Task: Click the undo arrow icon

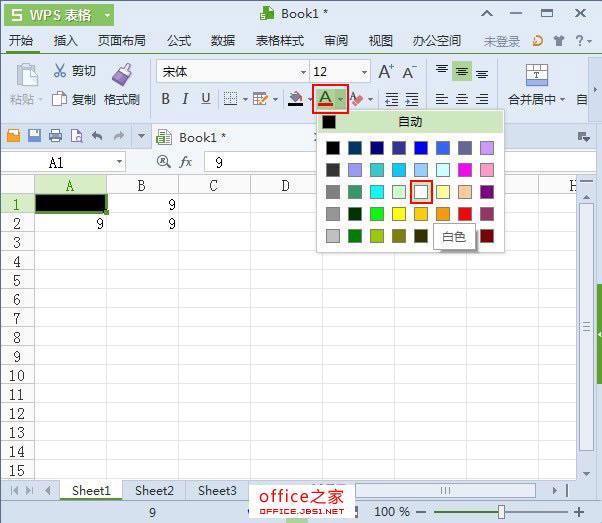Action: tap(97, 137)
